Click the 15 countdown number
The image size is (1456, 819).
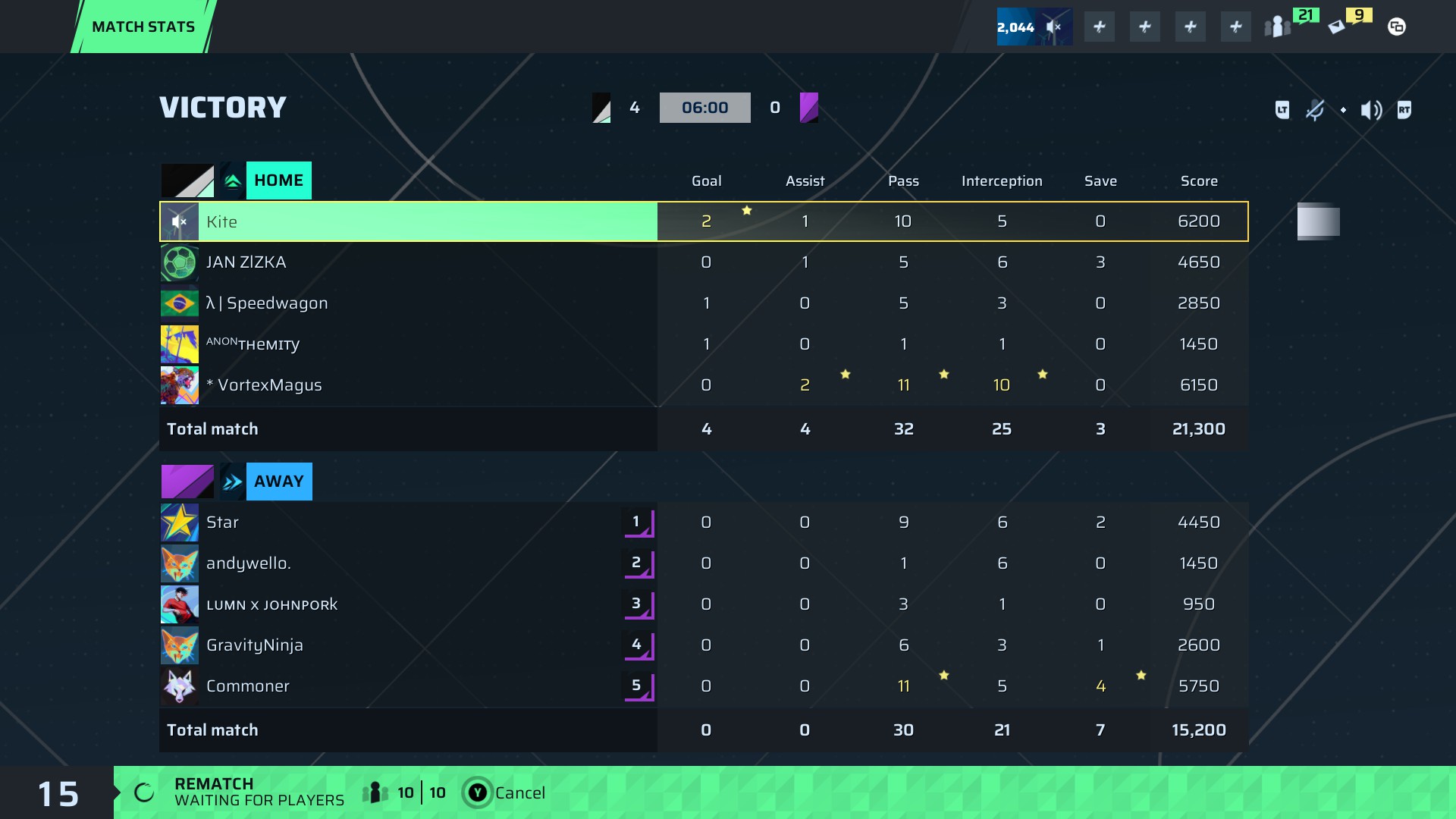58,794
